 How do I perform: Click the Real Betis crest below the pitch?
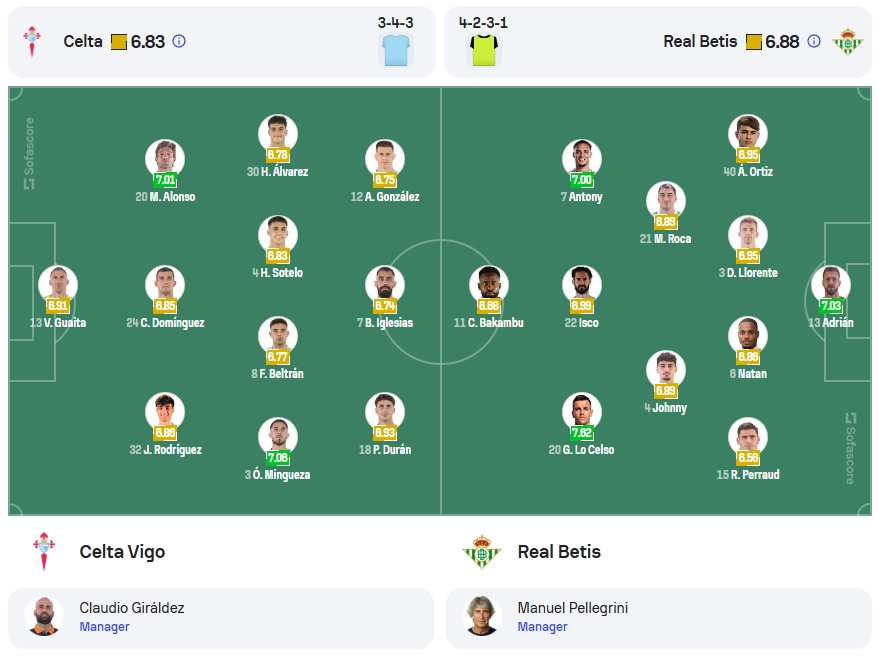[x=482, y=551]
